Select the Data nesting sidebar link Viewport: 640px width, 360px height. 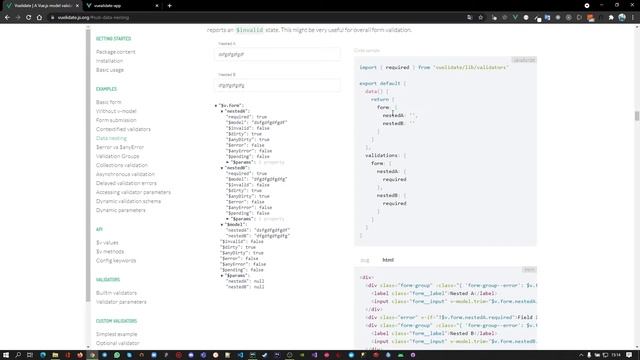(x=111, y=138)
